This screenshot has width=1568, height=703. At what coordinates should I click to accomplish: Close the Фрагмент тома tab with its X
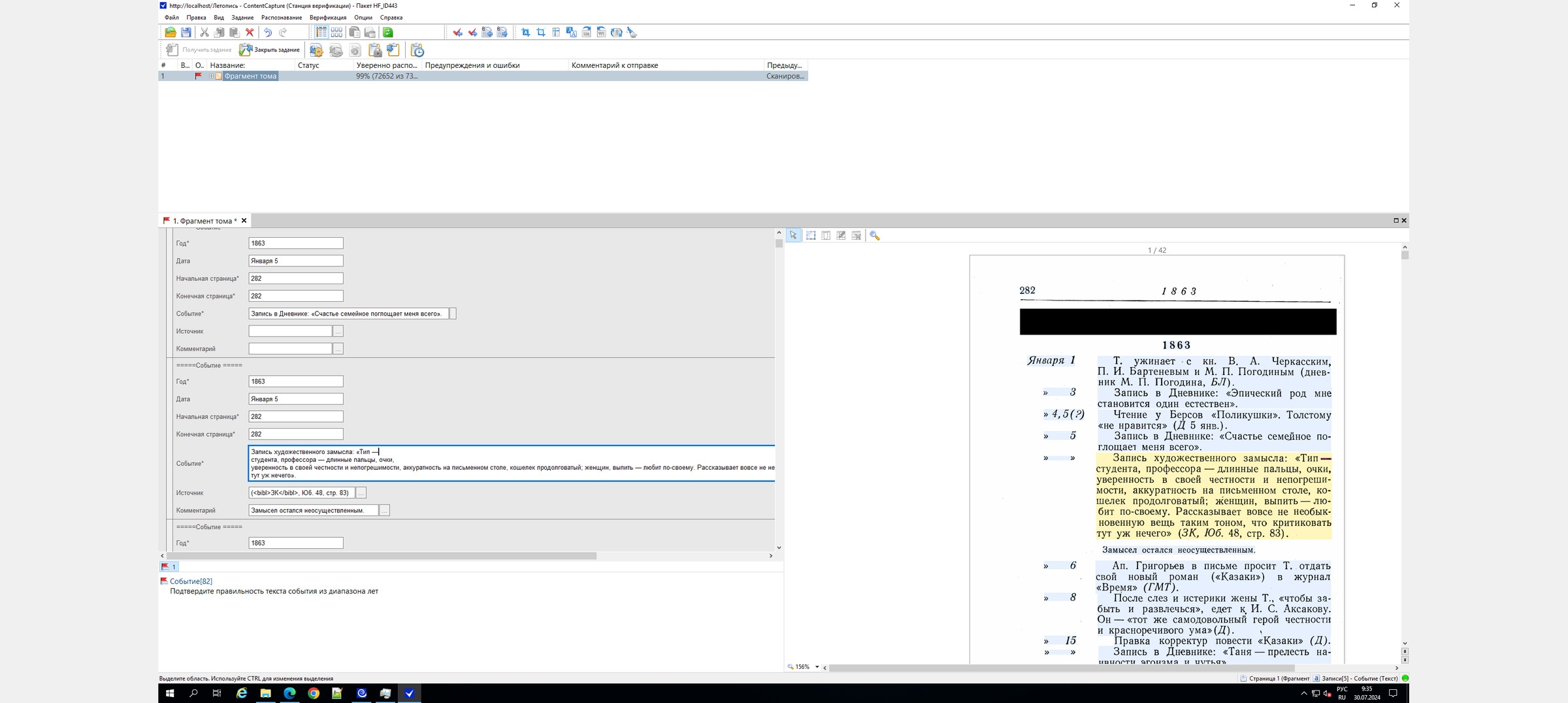click(244, 221)
